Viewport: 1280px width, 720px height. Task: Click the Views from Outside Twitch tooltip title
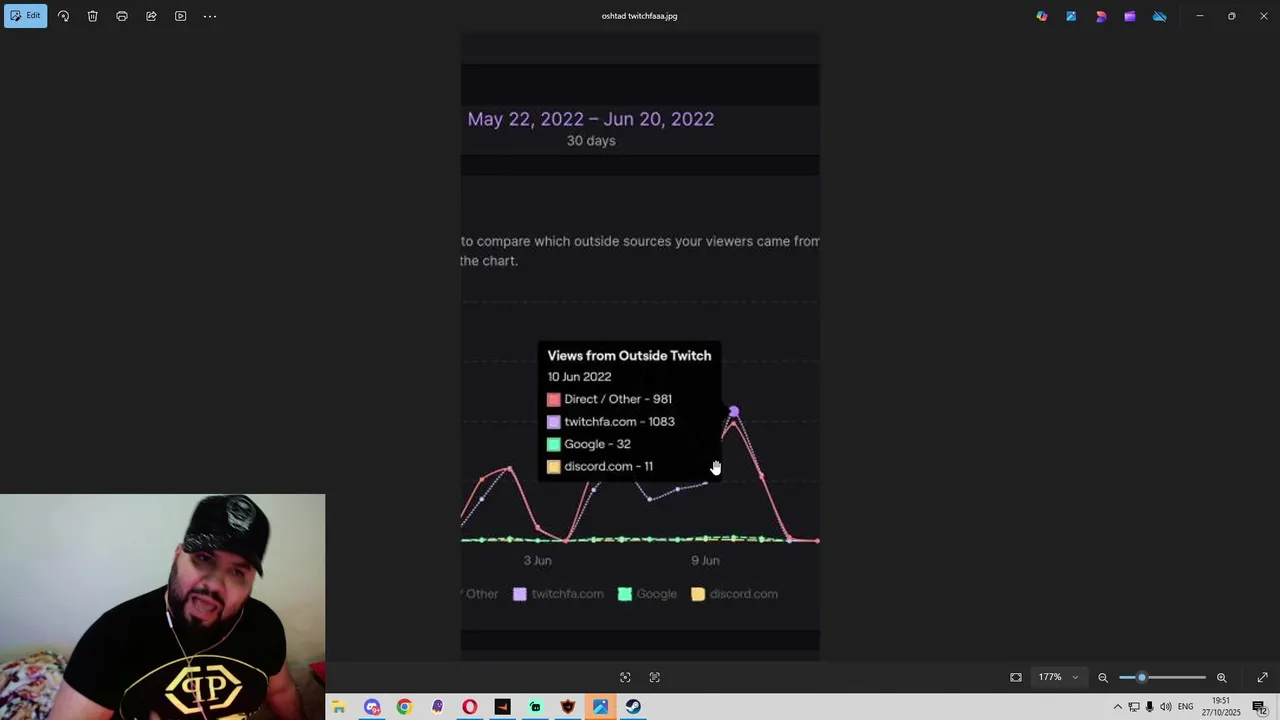click(629, 356)
